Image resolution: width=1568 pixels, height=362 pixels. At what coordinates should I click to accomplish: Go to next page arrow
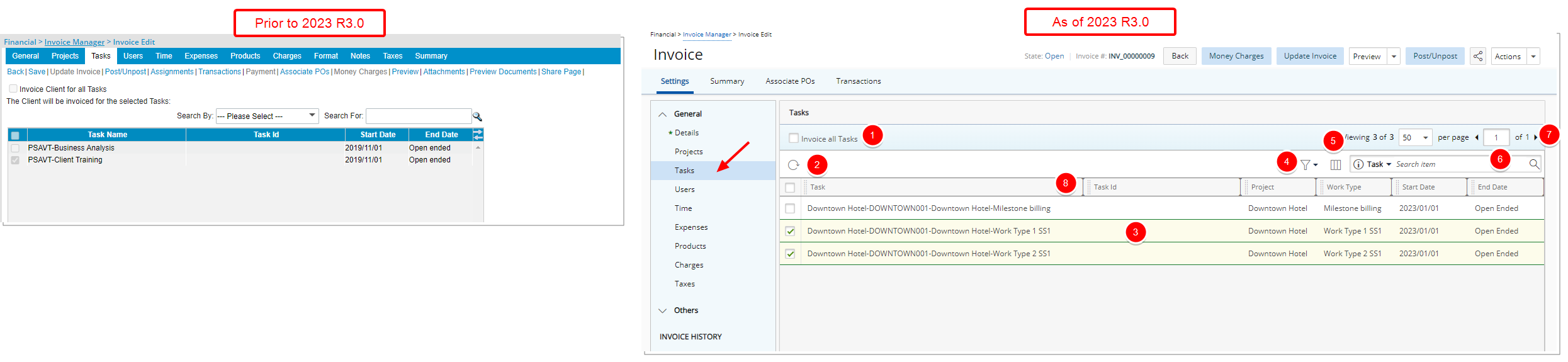click(x=1536, y=137)
